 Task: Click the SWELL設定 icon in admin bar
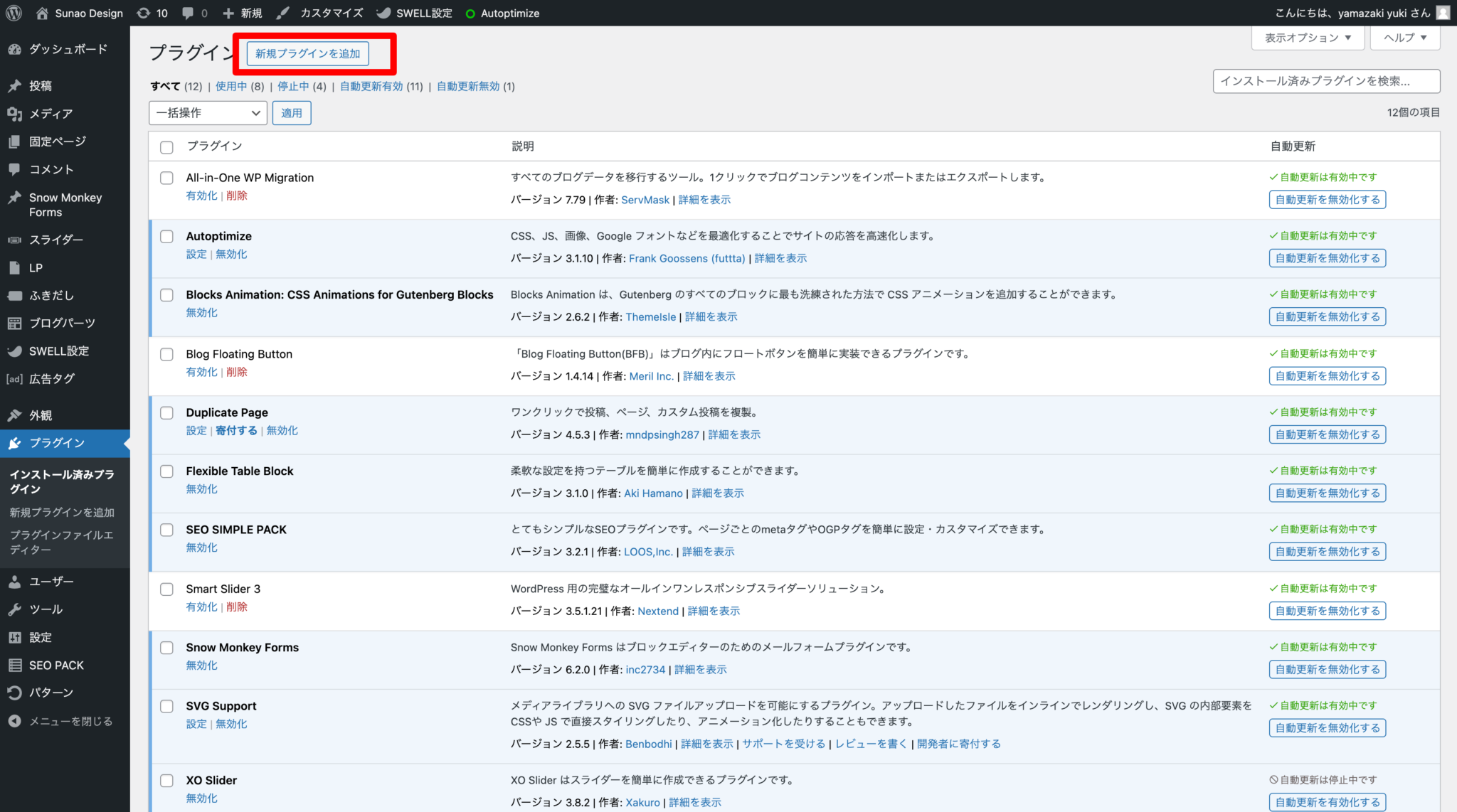tap(384, 13)
